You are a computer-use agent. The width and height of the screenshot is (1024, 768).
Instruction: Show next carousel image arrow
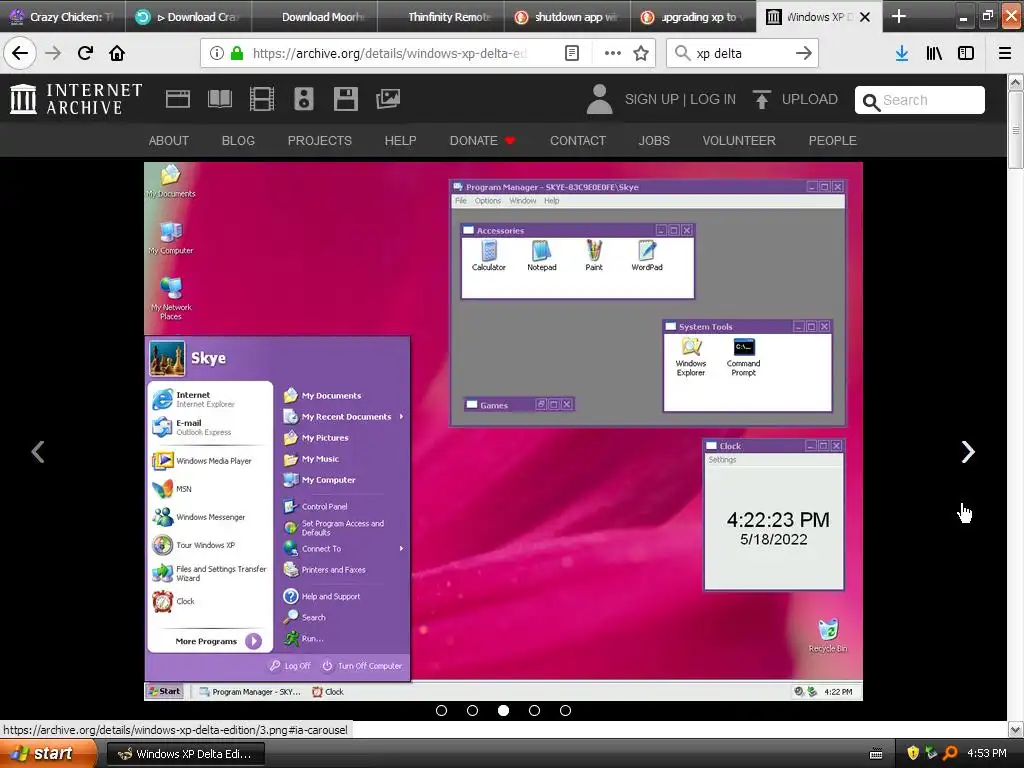click(968, 451)
